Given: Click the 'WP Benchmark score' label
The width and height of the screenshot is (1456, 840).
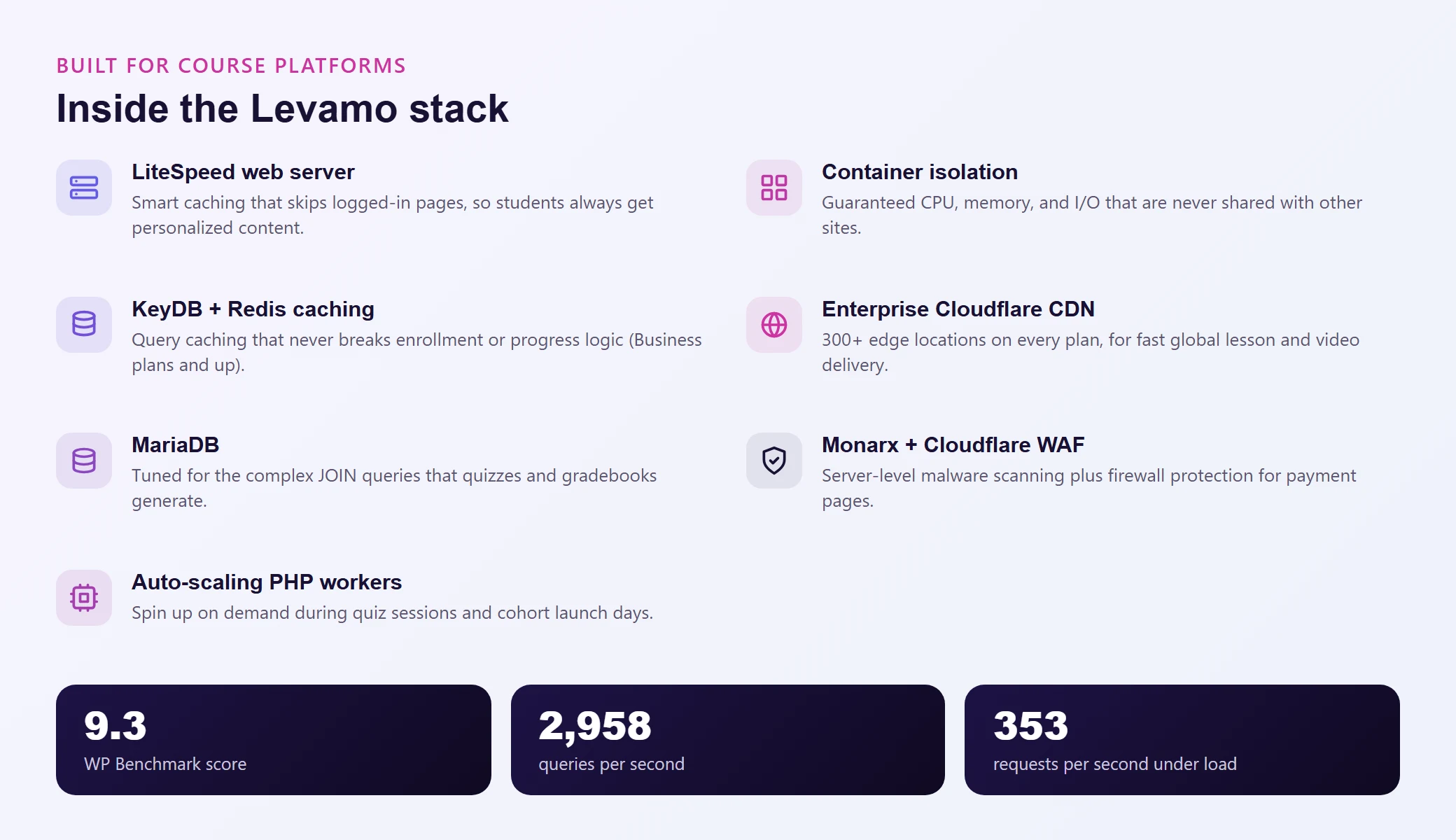Looking at the screenshot, I should (165, 764).
